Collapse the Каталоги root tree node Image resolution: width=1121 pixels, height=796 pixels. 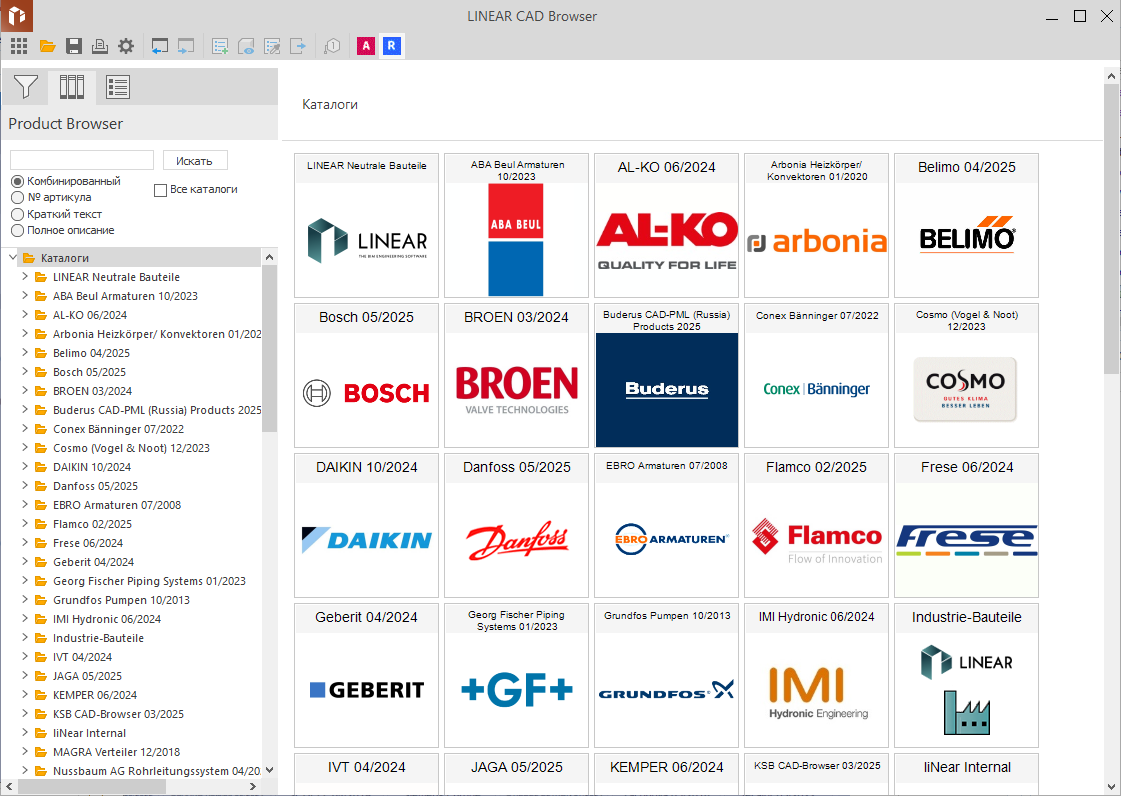tap(12, 257)
